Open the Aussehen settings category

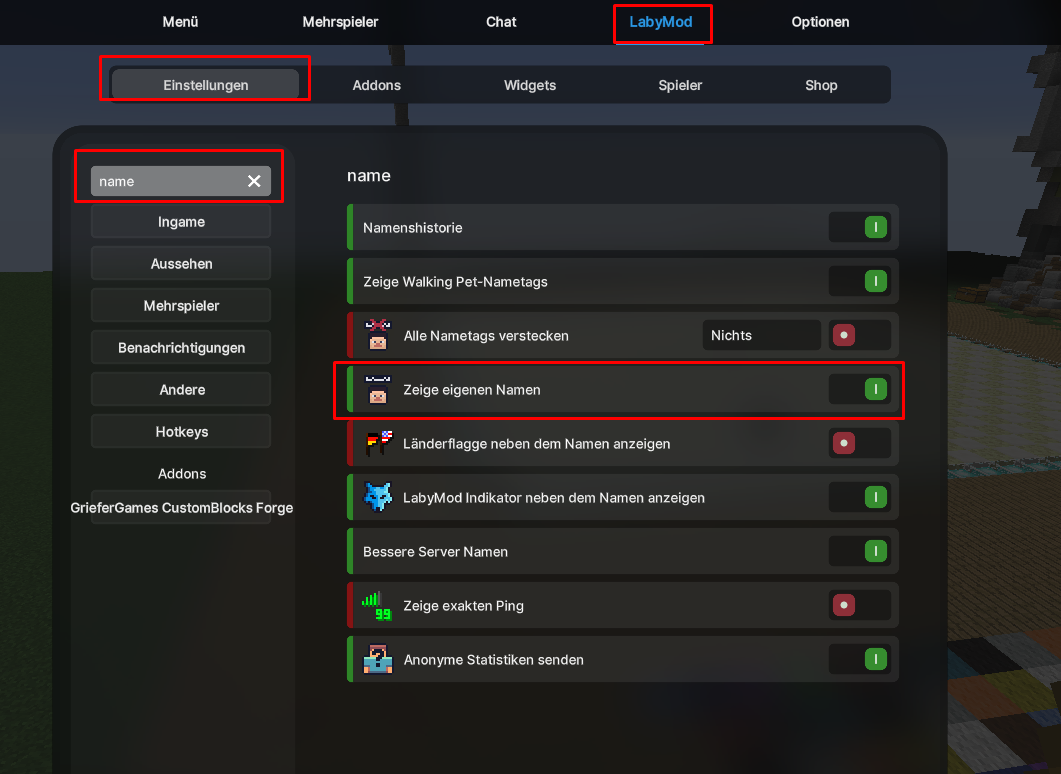click(x=181, y=264)
